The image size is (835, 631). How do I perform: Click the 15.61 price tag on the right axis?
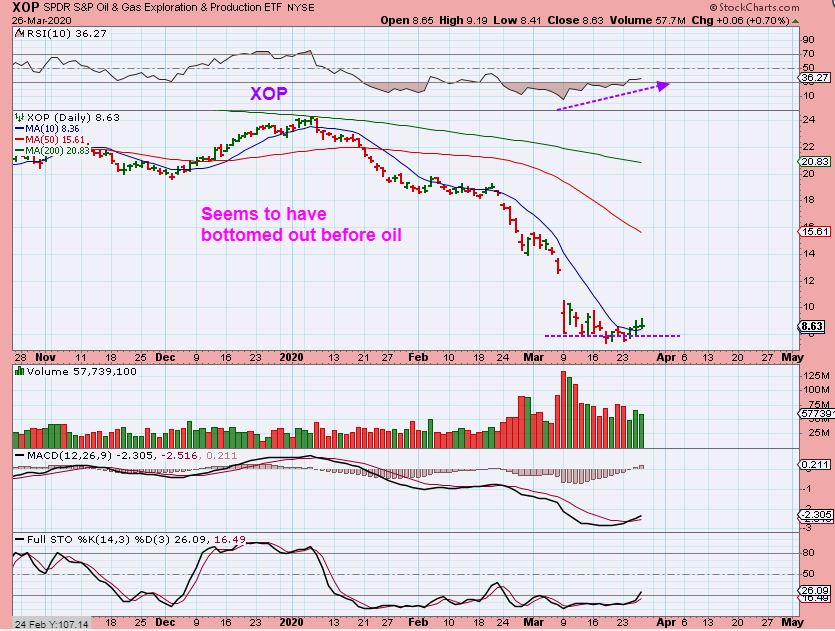pyautogui.click(x=815, y=231)
